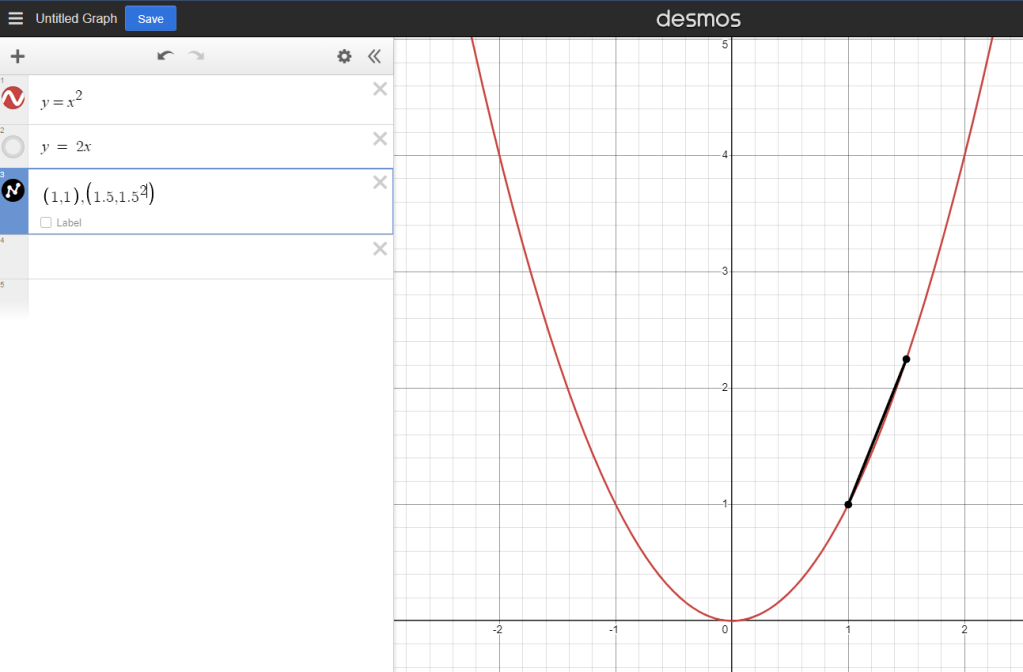Image resolution: width=1023 pixels, height=672 pixels.
Task: Click the y = 2x expression field
Action: (200, 147)
